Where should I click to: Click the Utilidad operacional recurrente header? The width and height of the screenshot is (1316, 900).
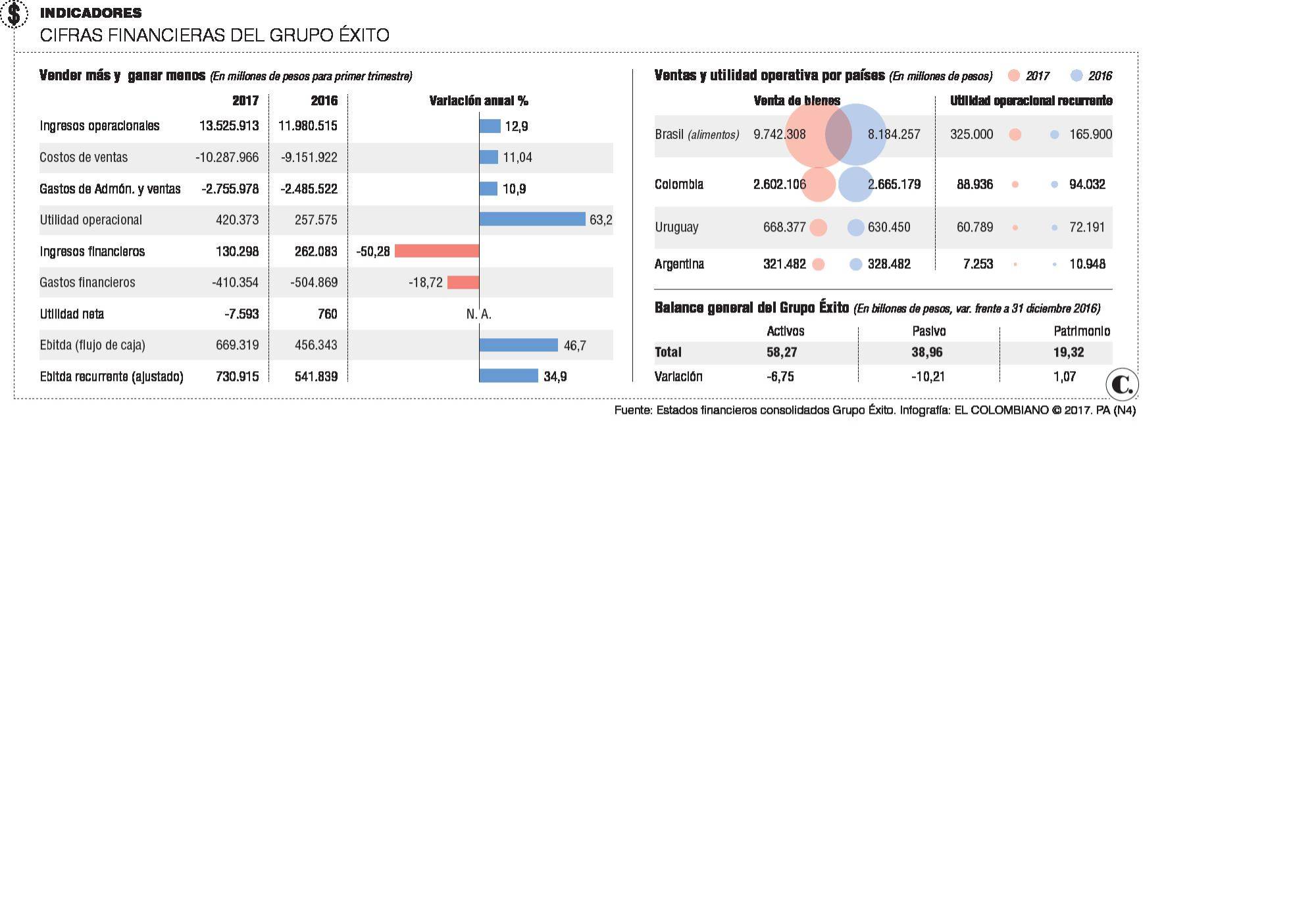[1031, 101]
